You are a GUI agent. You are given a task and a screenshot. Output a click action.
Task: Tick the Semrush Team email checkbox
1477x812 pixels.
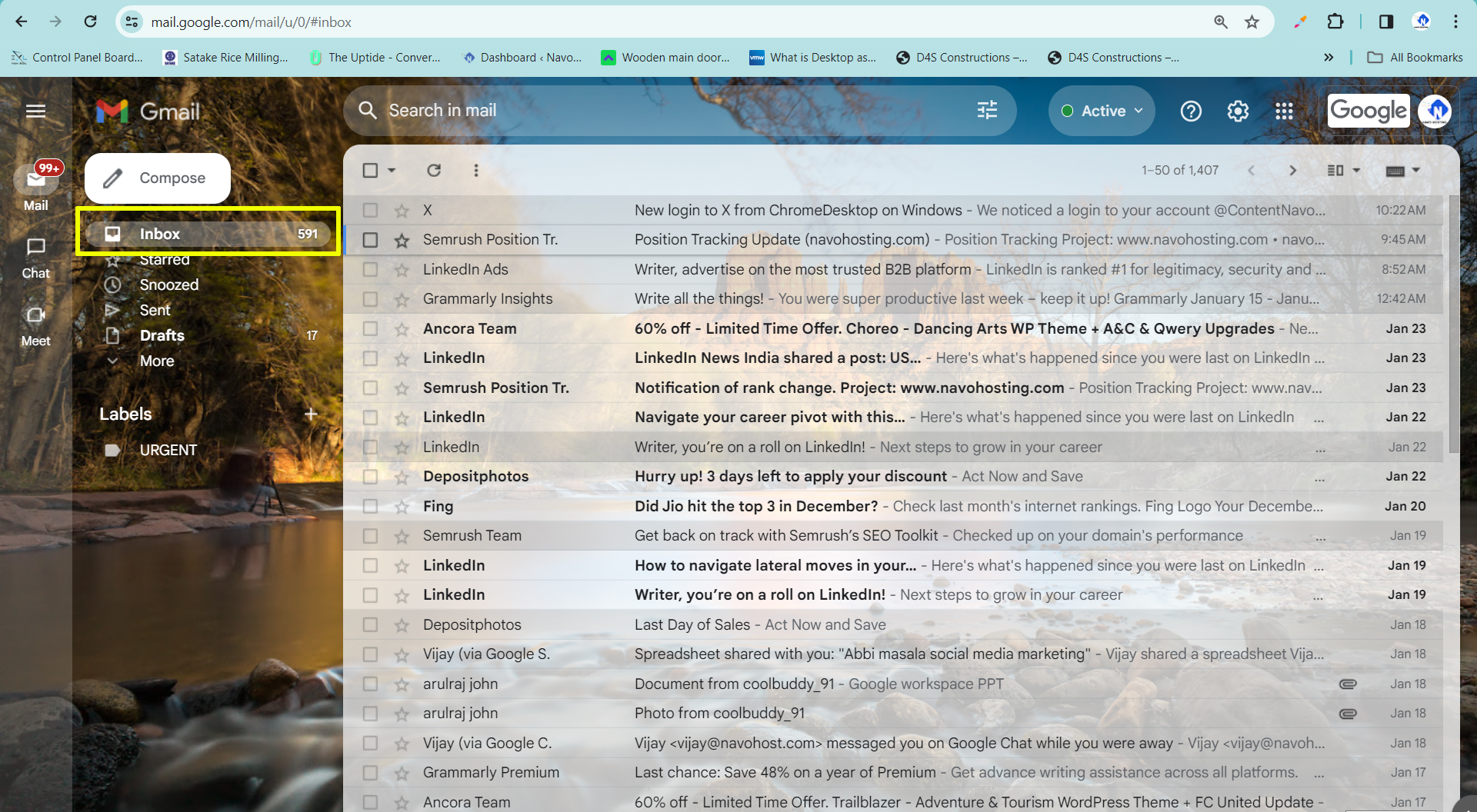coord(370,536)
